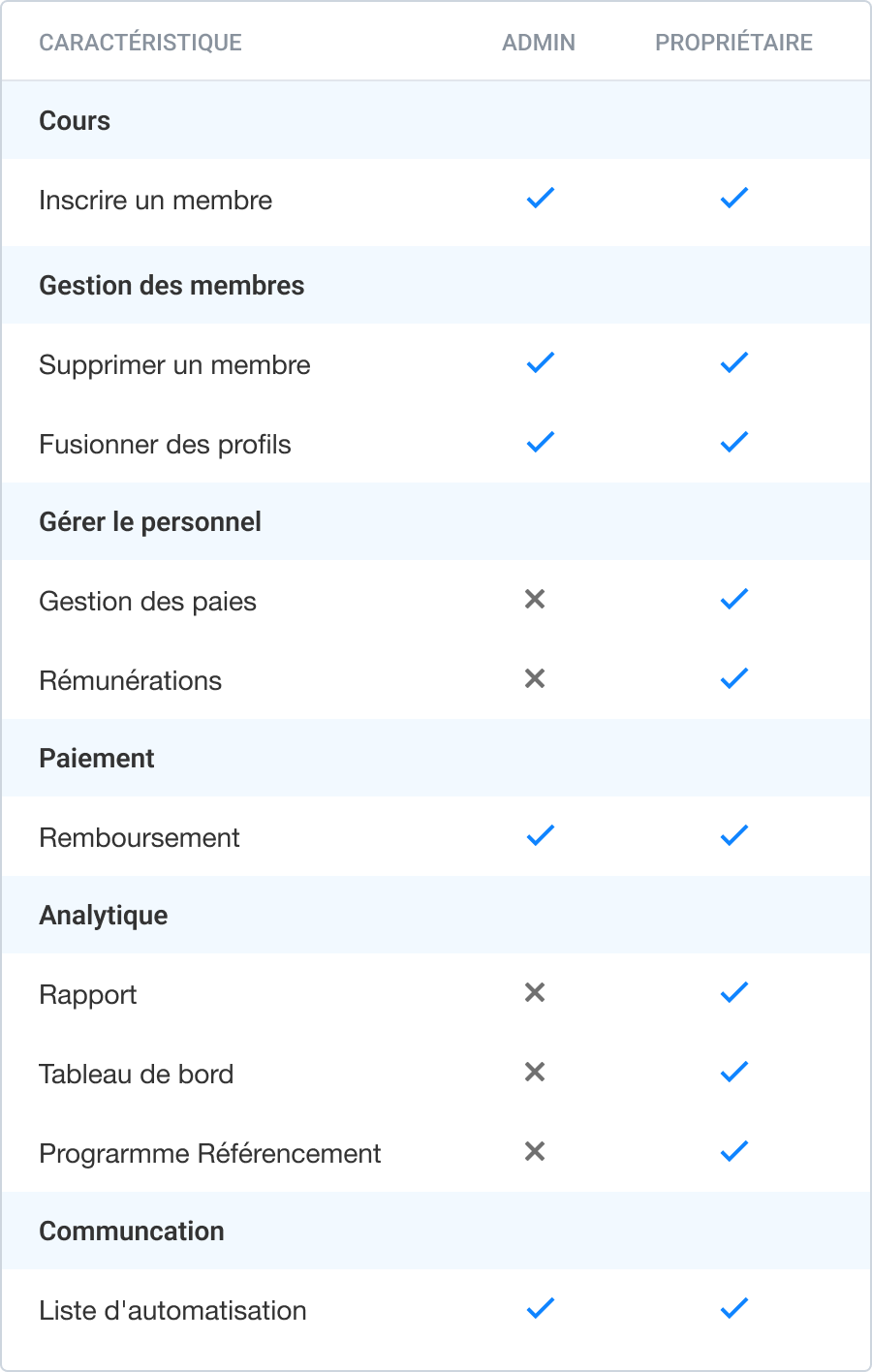Click Admin checkmark for Inscrire un membre
Screen dimensions: 872x1372
coord(540,199)
